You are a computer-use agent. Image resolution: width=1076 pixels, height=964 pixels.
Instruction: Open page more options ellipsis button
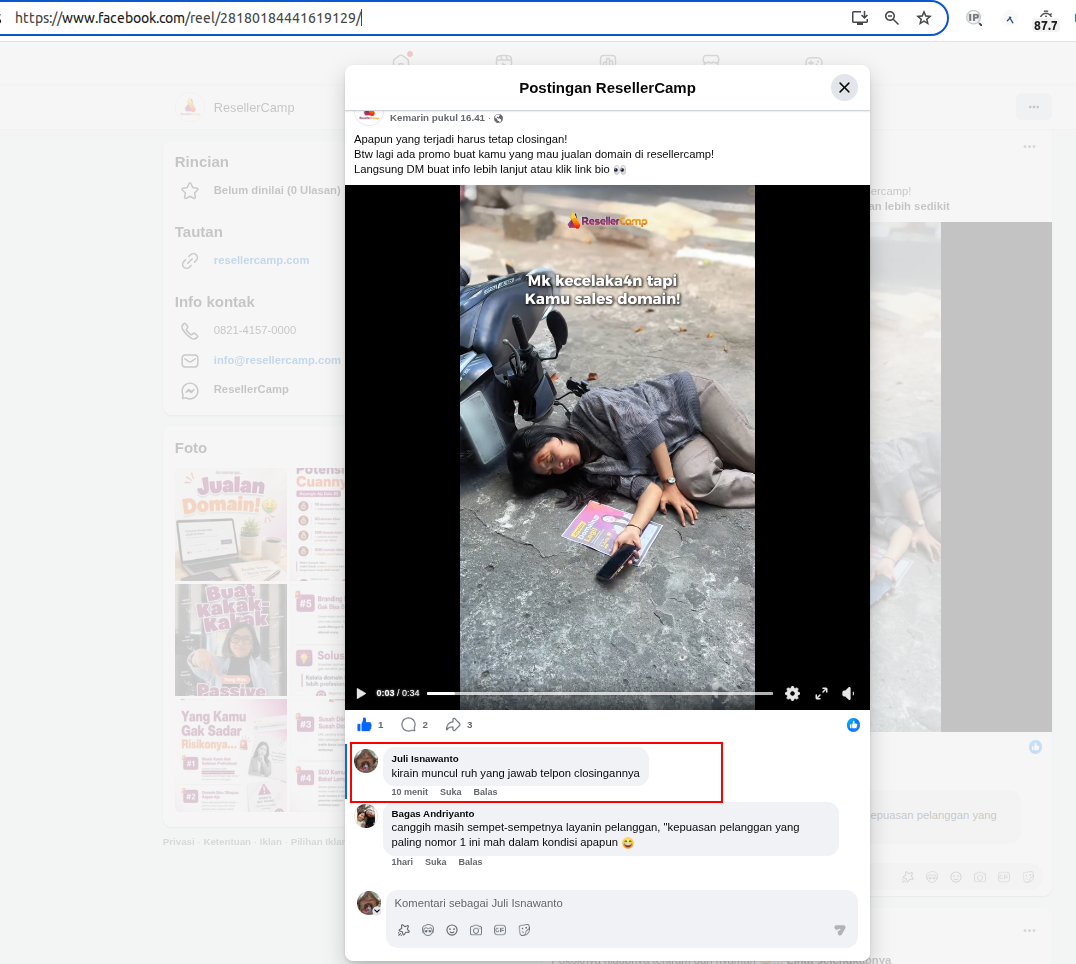pos(1033,107)
